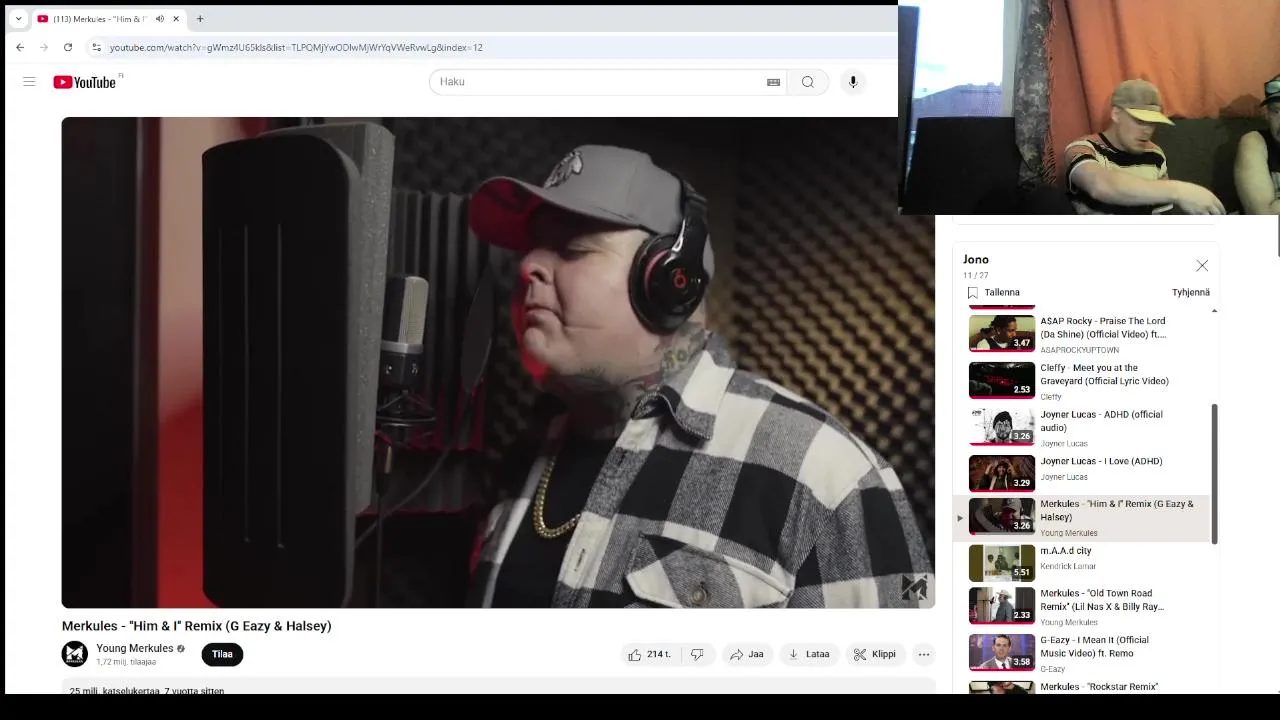Mute the tab via speaker icon
The height and width of the screenshot is (720, 1280).
click(159, 19)
